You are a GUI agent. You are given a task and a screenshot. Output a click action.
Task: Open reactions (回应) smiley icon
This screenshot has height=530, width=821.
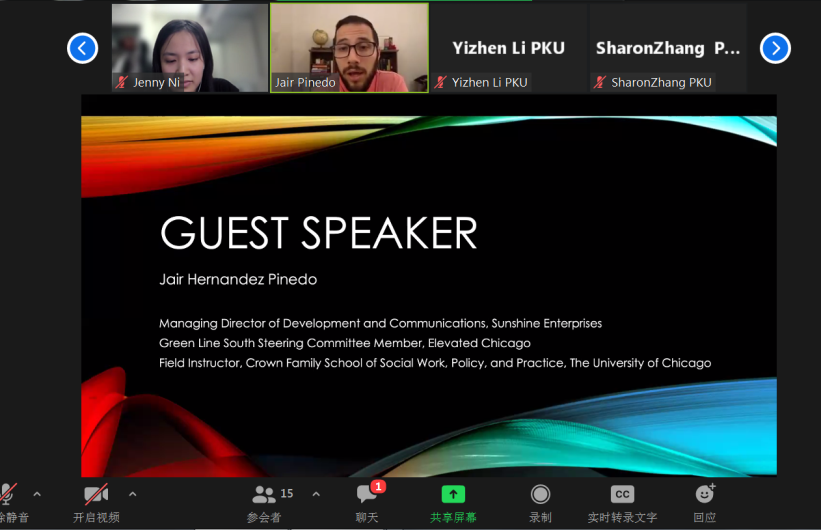(x=705, y=494)
